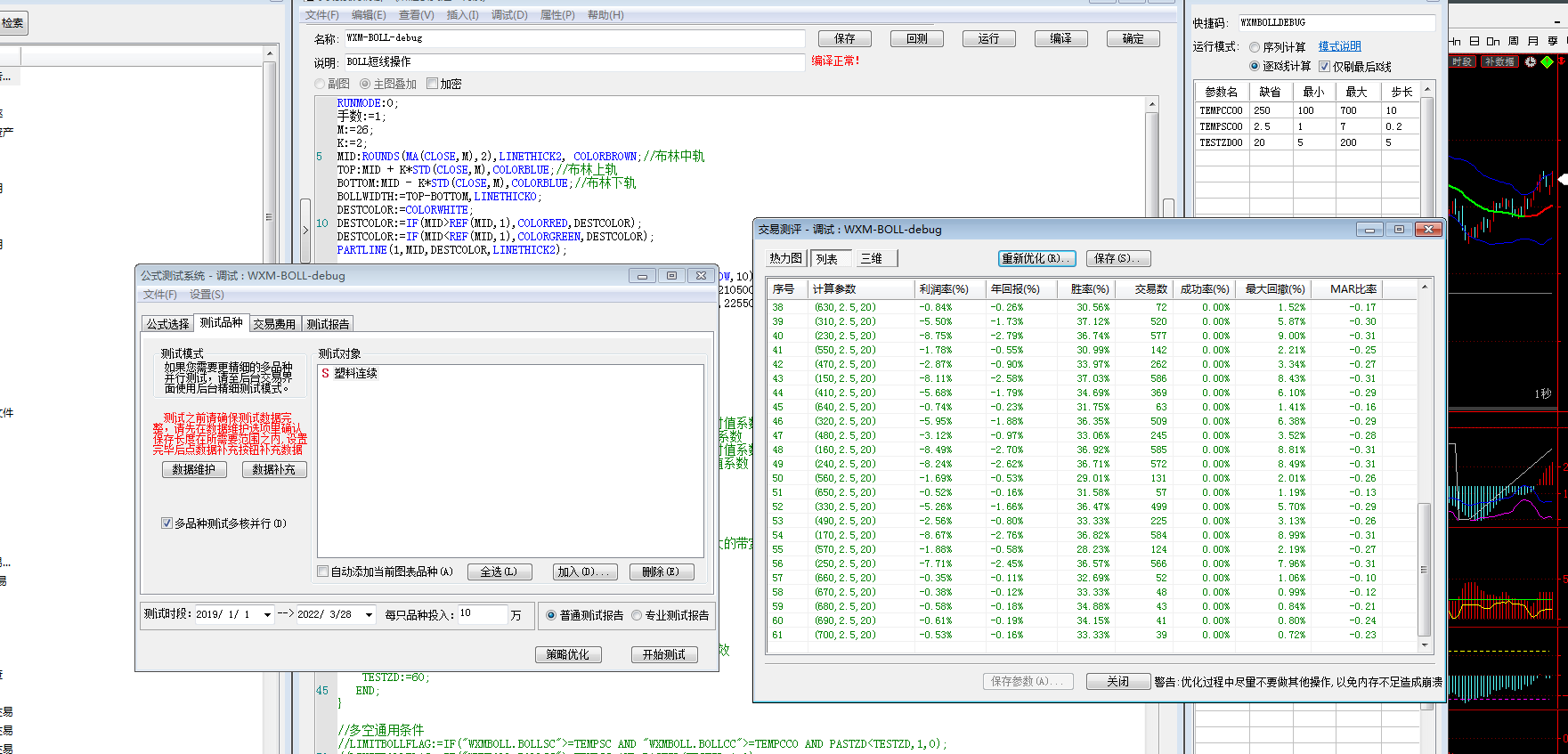Open the test end date dropdown
This screenshot has width=1568, height=754.
click(369, 614)
